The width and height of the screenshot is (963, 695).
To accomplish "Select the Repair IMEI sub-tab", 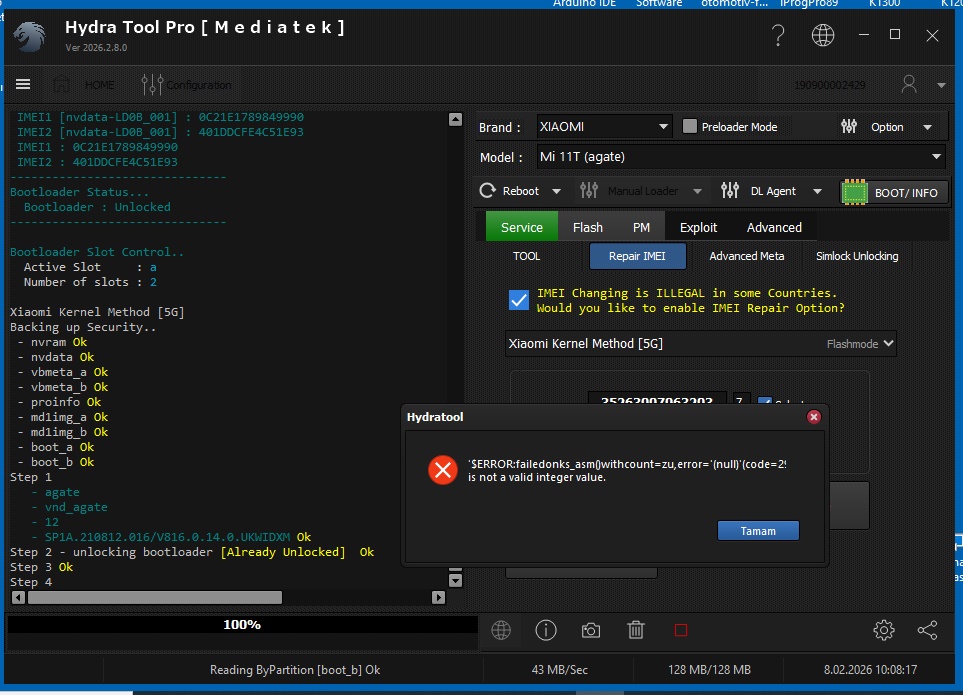I will [637, 256].
